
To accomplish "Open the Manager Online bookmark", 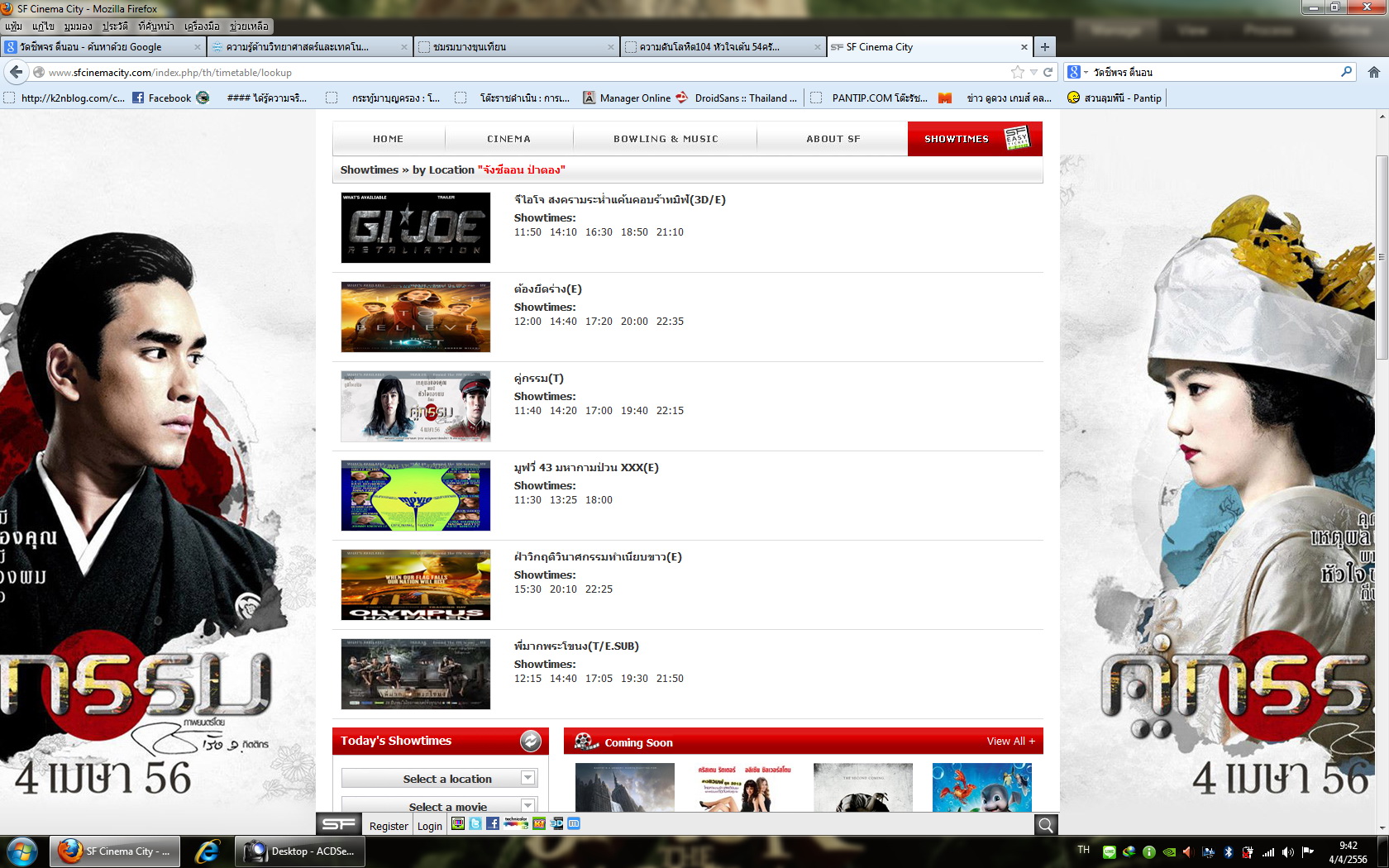I will [627, 98].
